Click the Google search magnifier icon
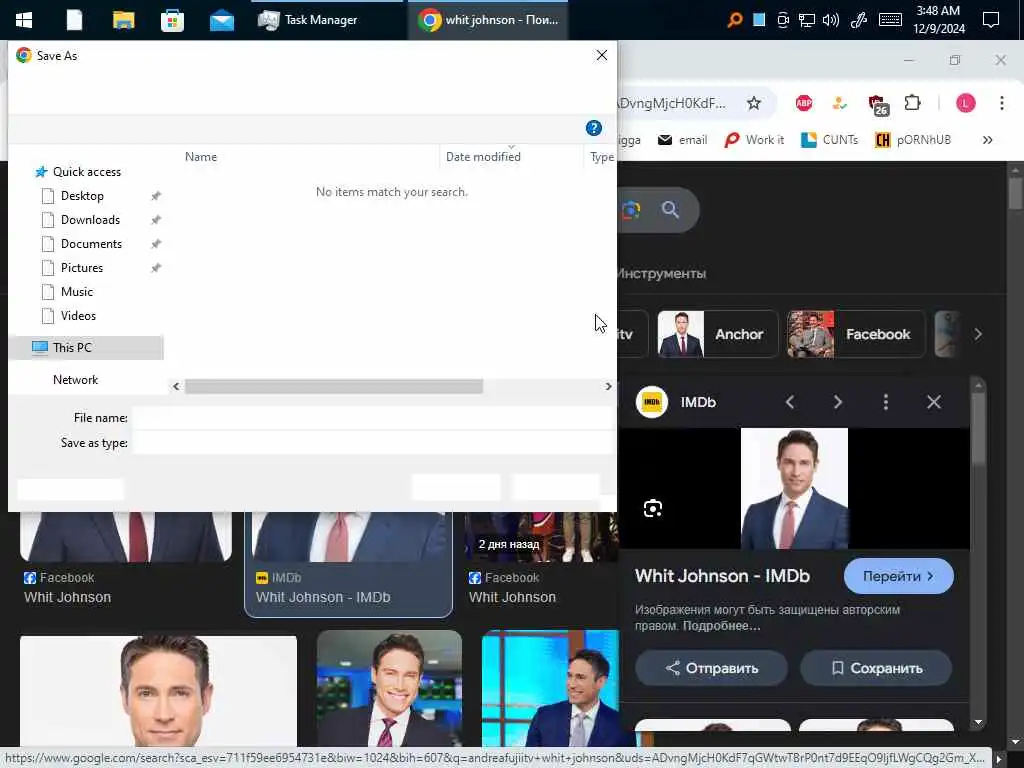This screenshot has height=768, width=1024. pos(670,210)
